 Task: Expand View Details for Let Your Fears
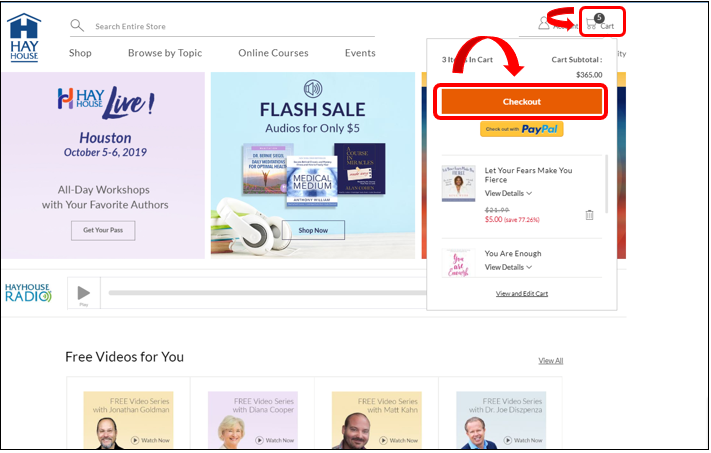pos(508,193)
